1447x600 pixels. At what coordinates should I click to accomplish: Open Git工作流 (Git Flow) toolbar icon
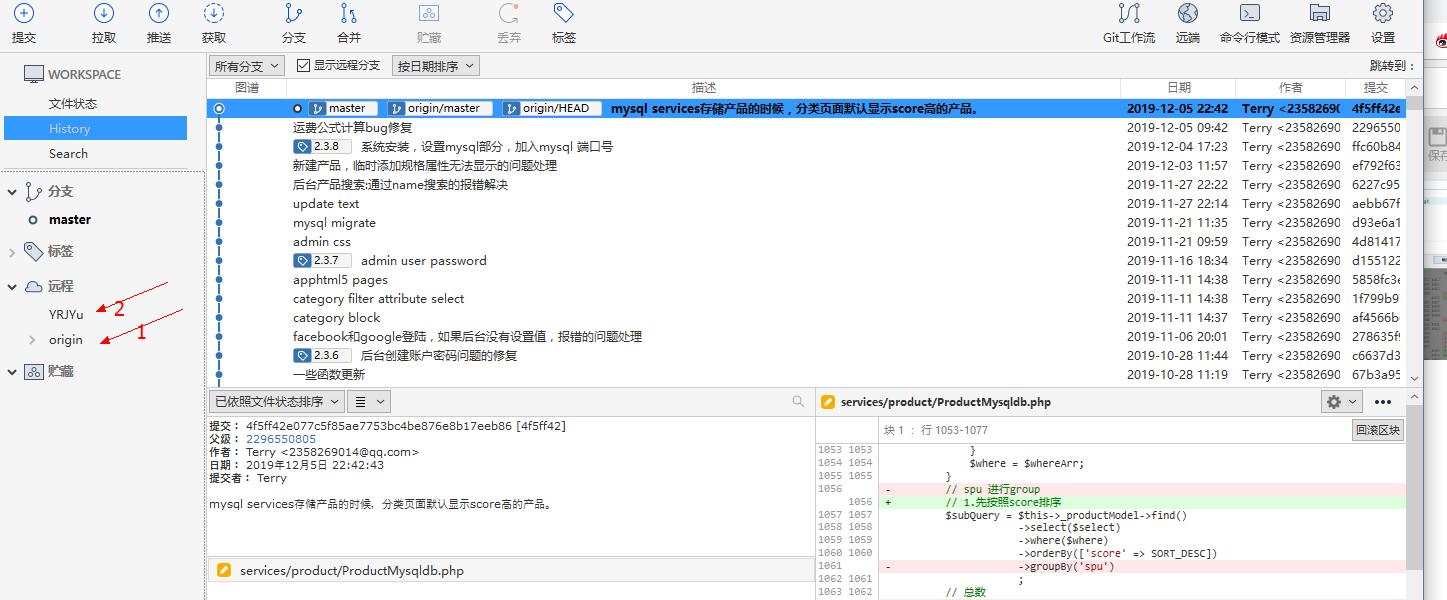[1129, 14]
